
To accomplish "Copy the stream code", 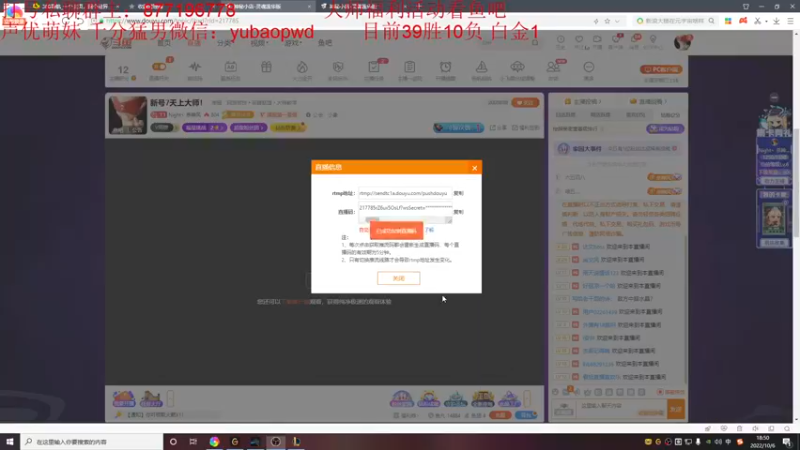I will tap(458, 212).
